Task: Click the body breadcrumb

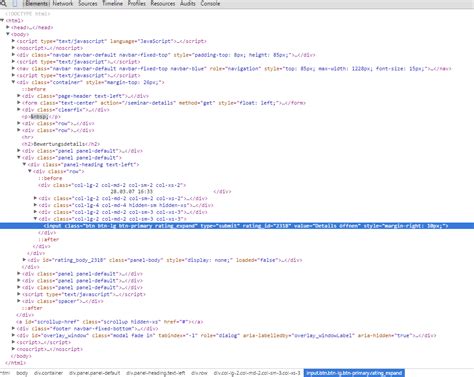Action: point(22,373)
